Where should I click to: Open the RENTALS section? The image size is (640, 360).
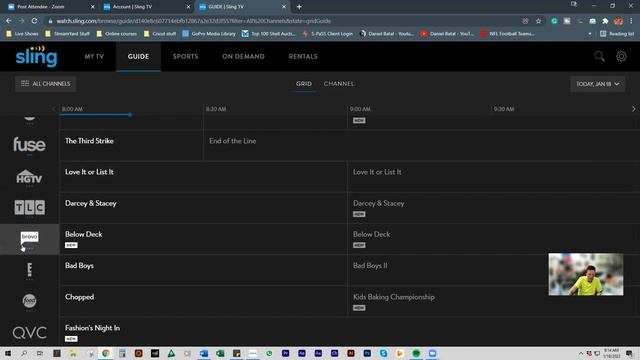coord(303,56)
